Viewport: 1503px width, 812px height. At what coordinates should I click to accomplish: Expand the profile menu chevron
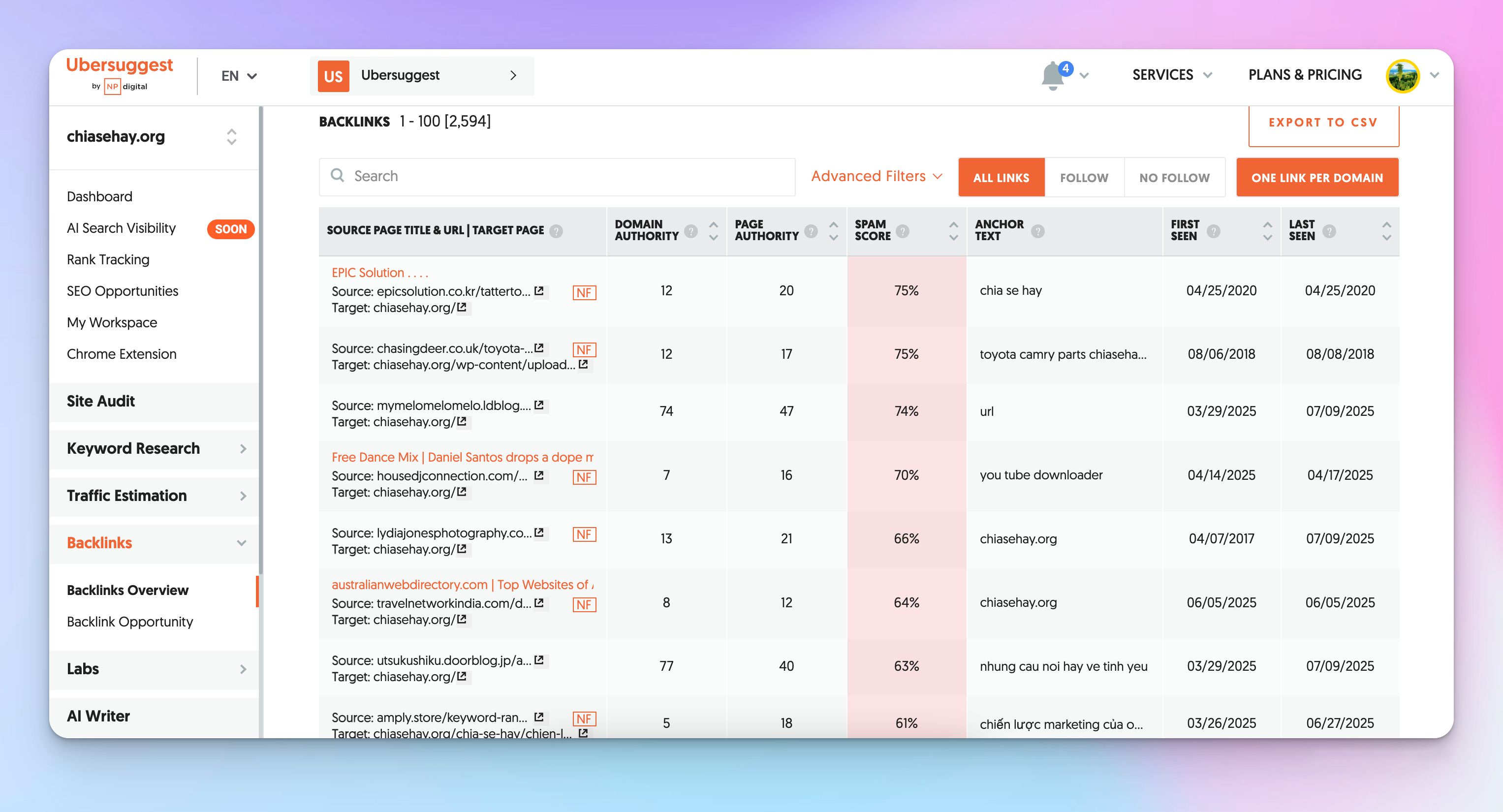click(x=1435, y=75)
